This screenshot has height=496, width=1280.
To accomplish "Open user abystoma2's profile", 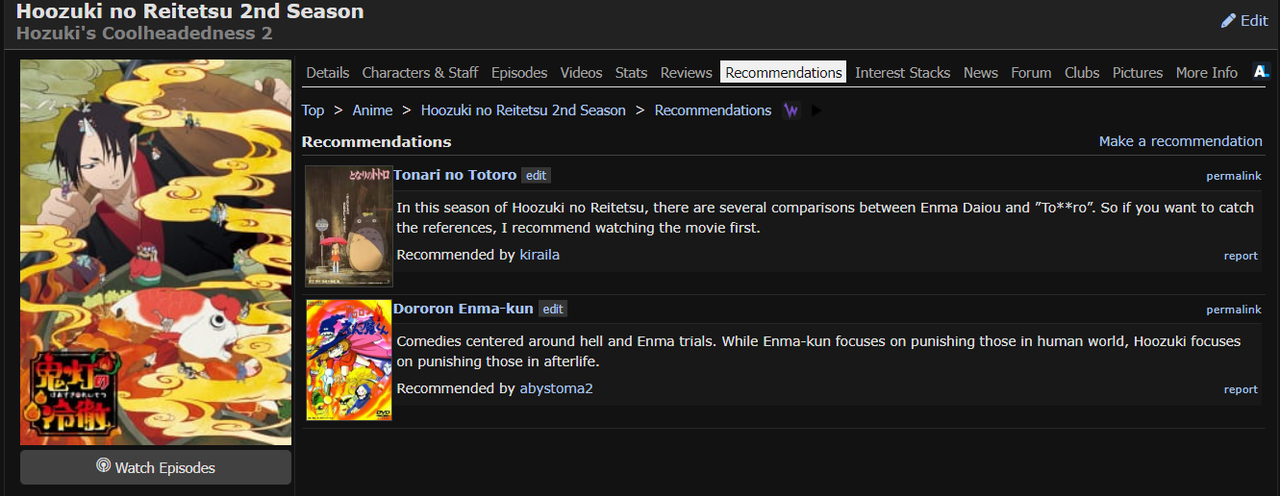I will (x=557, y=388).
